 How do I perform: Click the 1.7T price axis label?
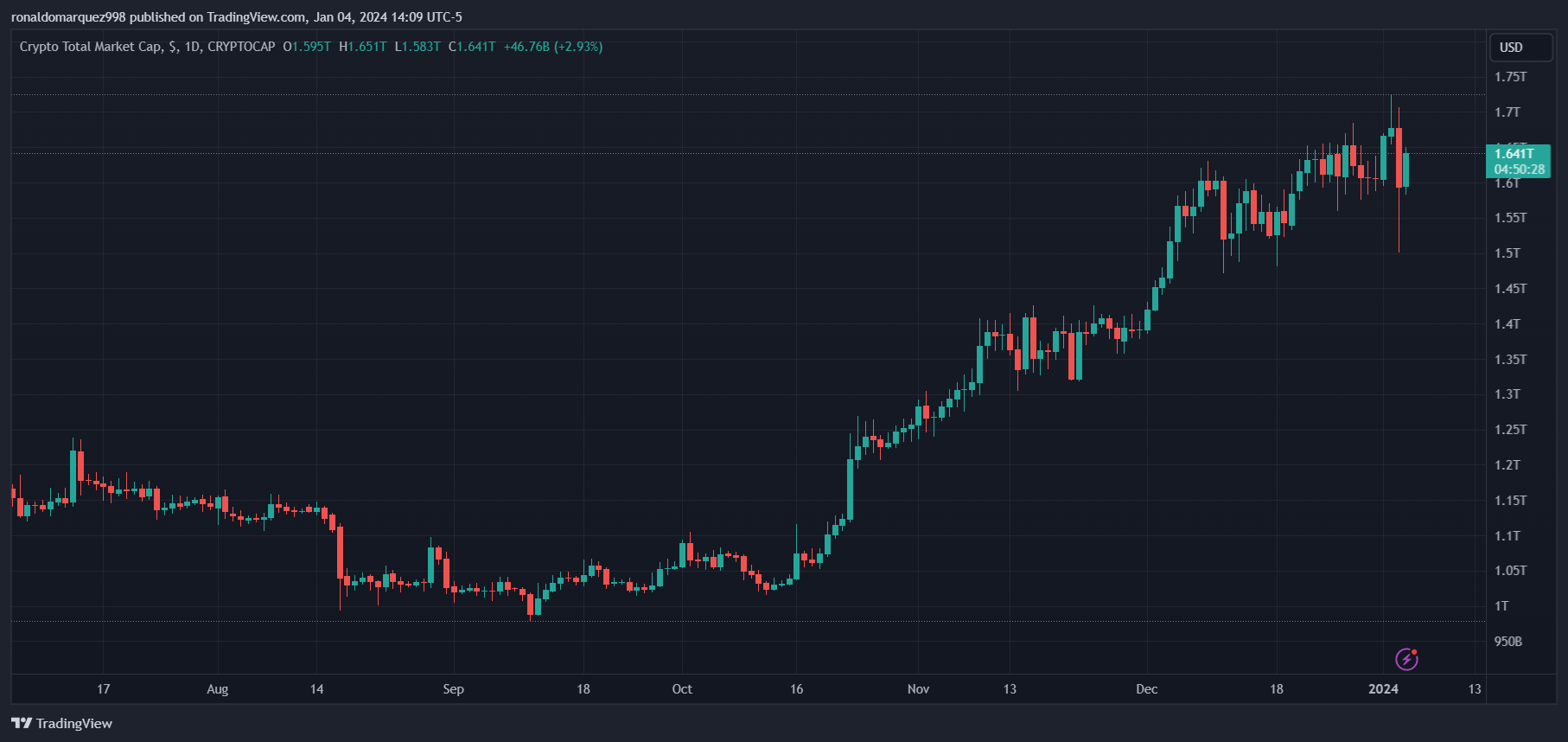(1507, 112)
